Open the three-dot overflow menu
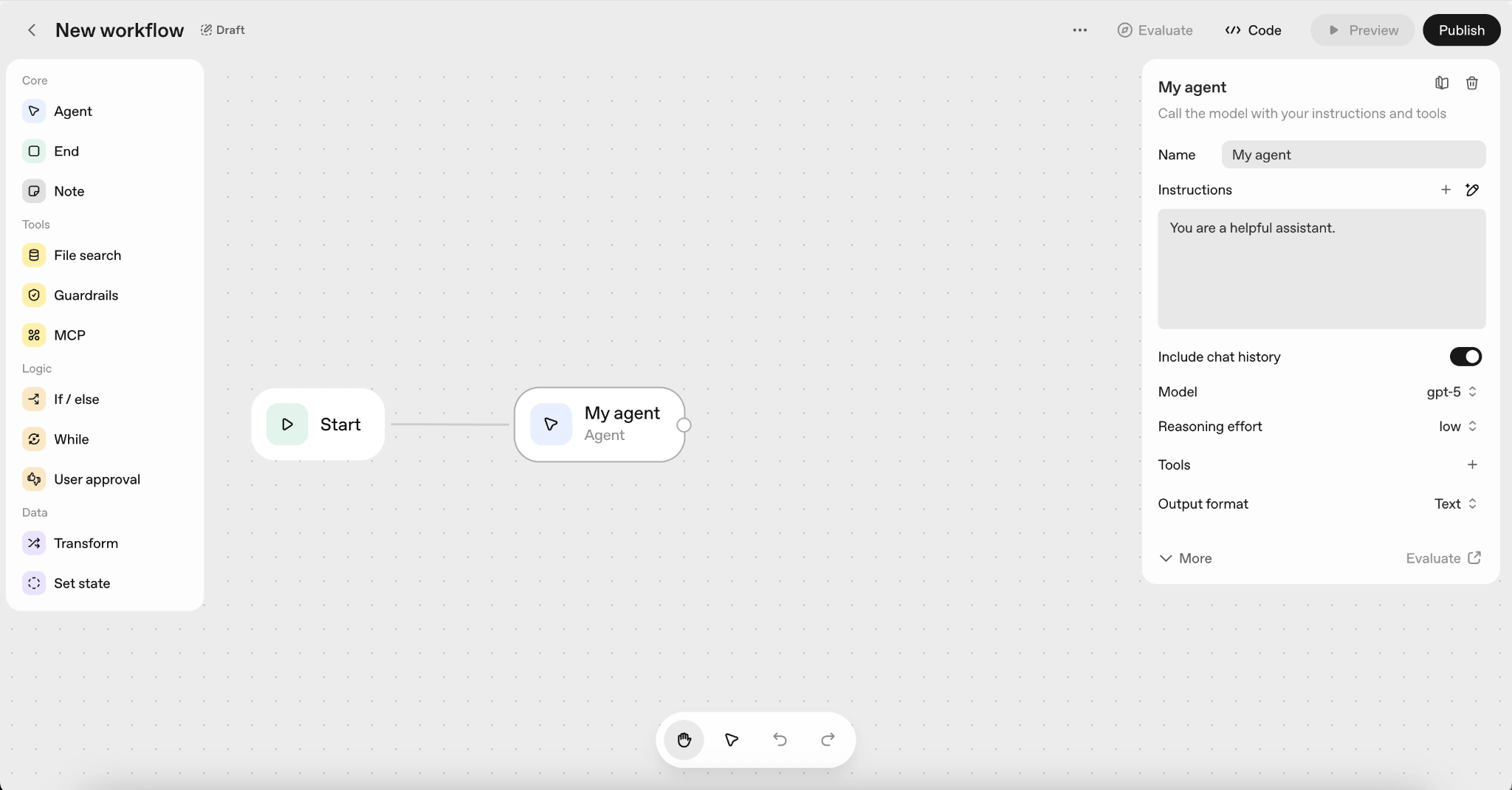Image resolution: width=1512 pixels, height=790 pixels. click(1079, 30)
